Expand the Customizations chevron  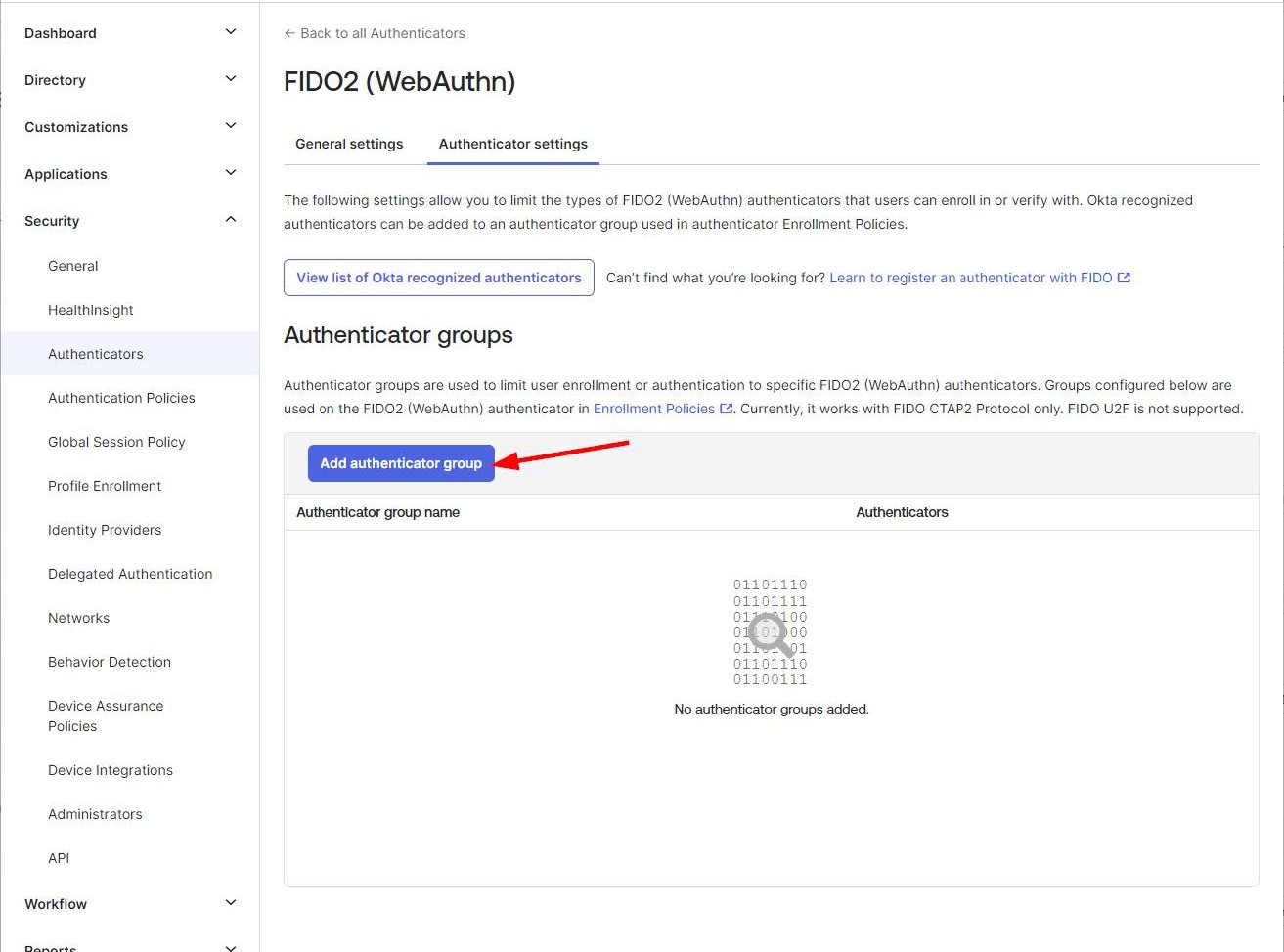[231, 126]
